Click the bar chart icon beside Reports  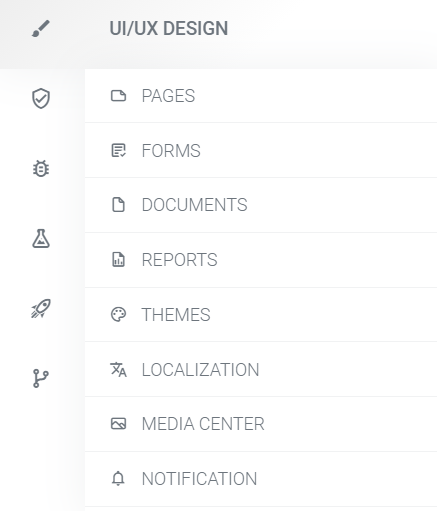click(x=118, y=260)
